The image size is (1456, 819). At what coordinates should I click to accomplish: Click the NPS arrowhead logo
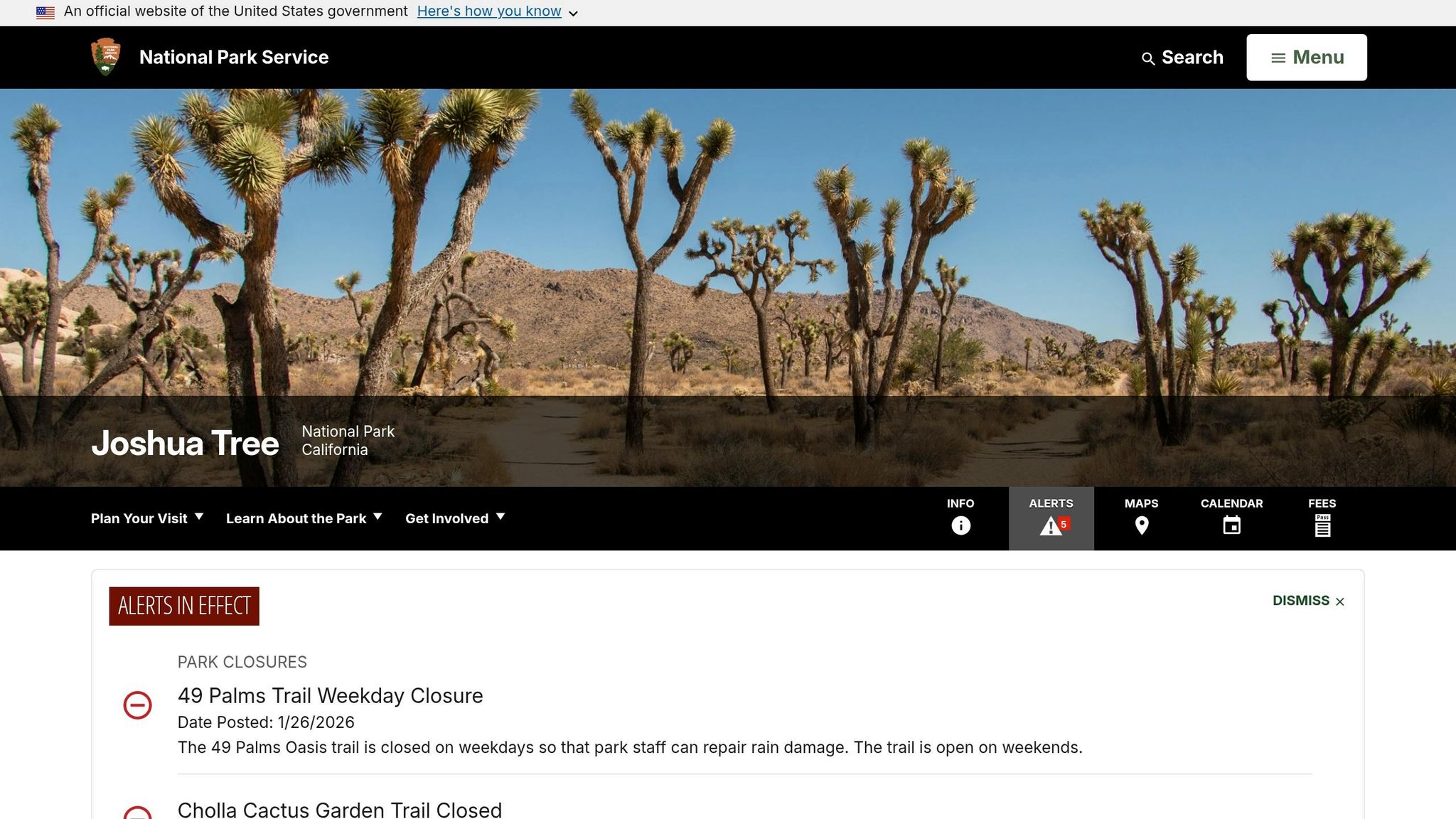(105, 57)
